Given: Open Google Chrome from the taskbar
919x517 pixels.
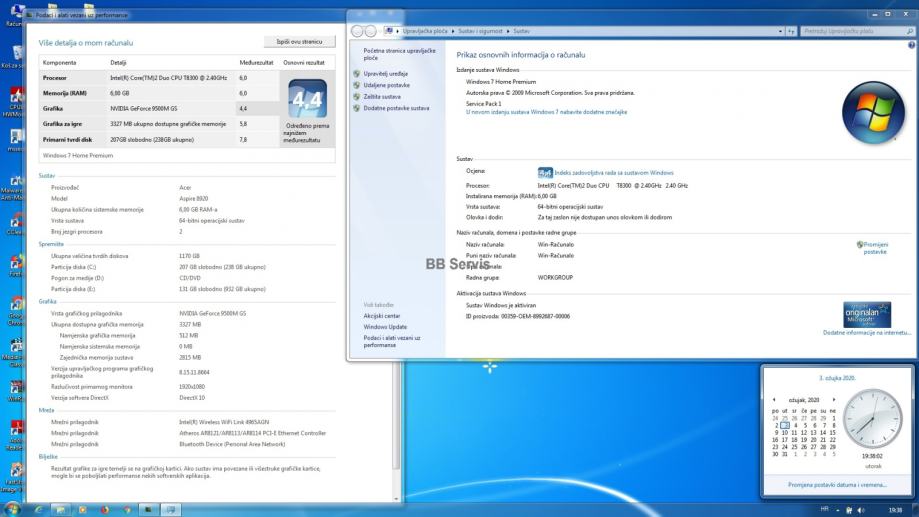Looking at the screenshot, I should pos(127,509).
